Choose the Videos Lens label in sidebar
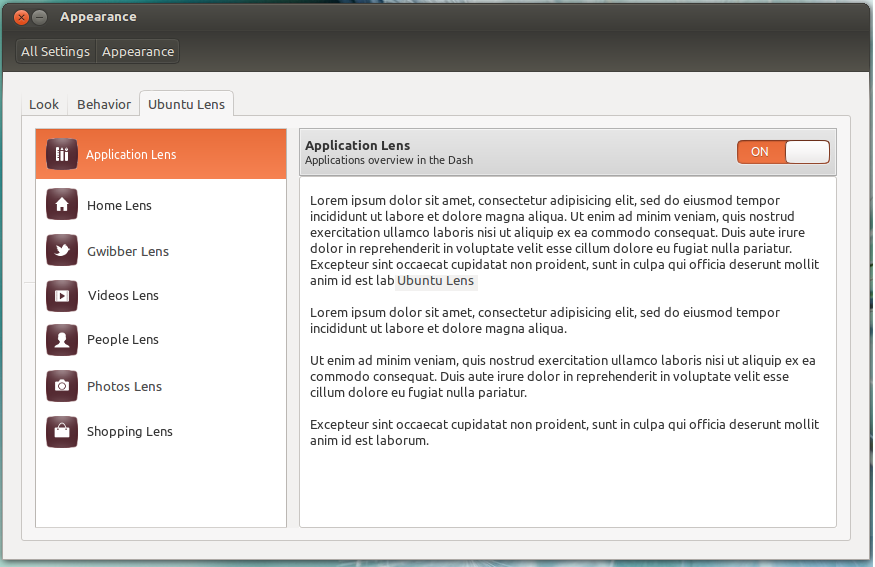Image resolution: width=875 pixels, height=567 pixels. pyautogui.click(x=123, y=295)
